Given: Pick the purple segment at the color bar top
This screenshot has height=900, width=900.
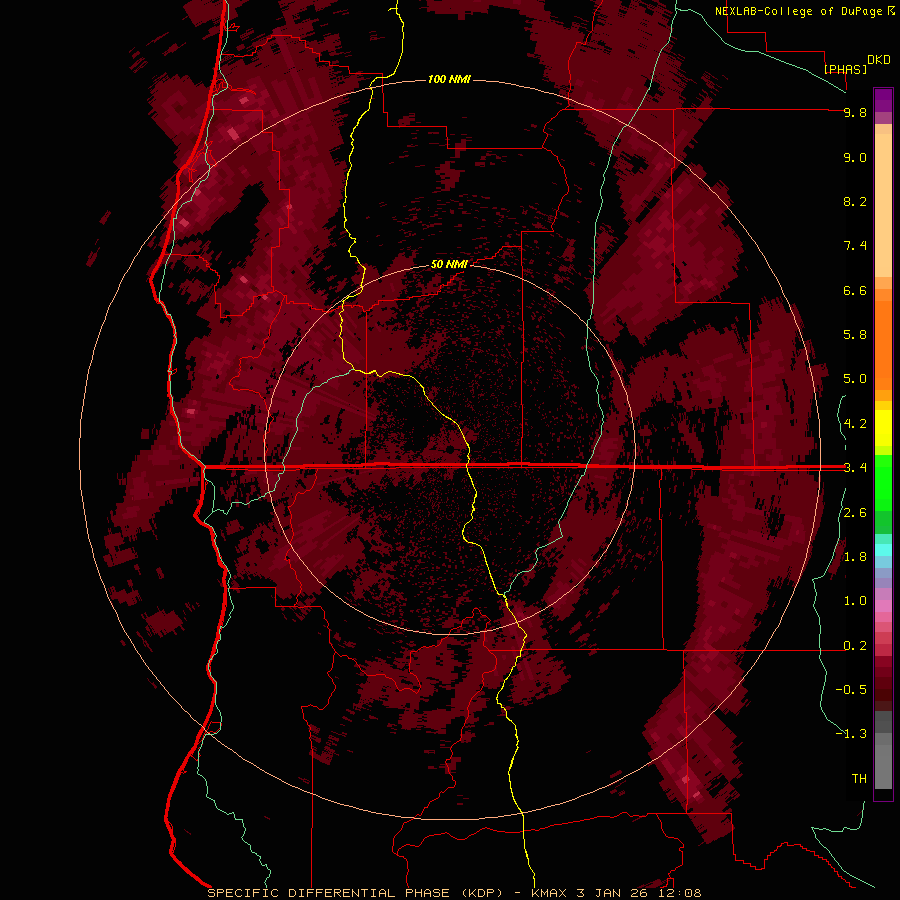Looking at the screenshot, I should pyautogui.click(x=883, y=100).
